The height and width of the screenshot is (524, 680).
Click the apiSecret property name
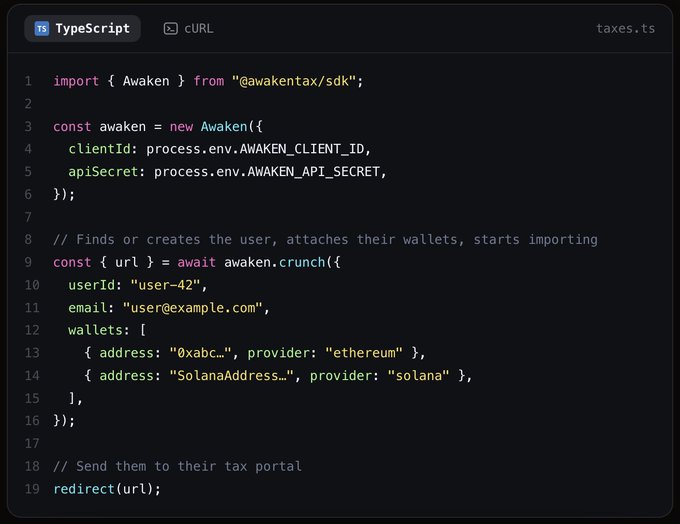[103, 172]
